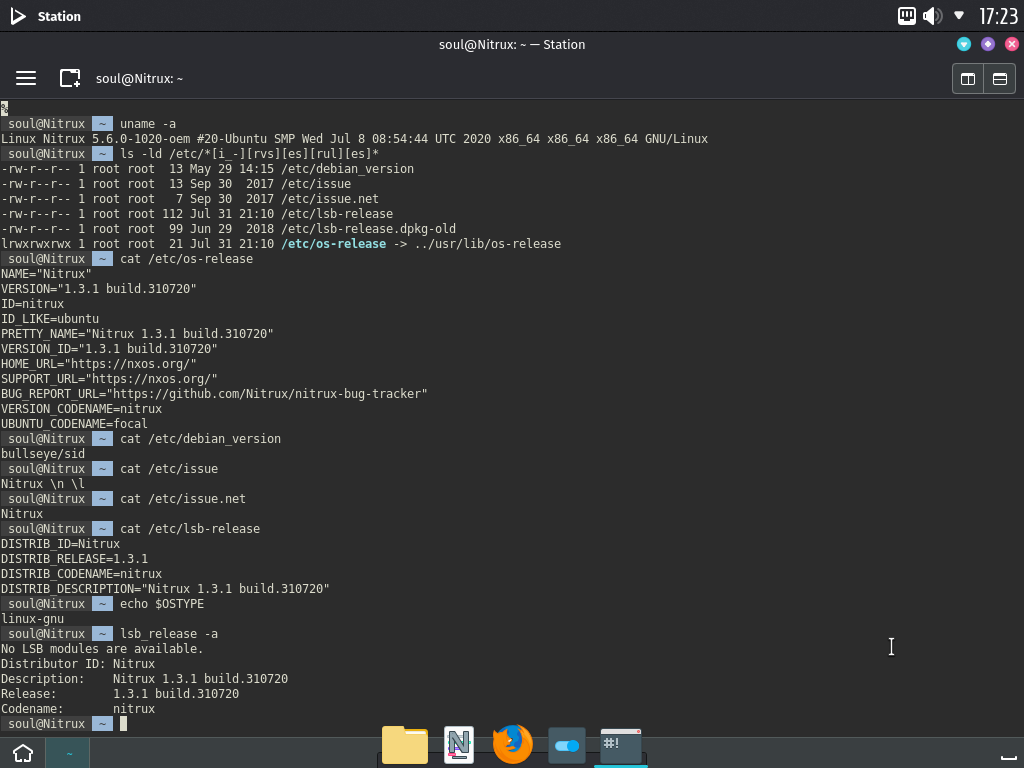Launch the Nota text editor dock icon
Screen dimensions: 1024x768
click(x=458, y=744)
